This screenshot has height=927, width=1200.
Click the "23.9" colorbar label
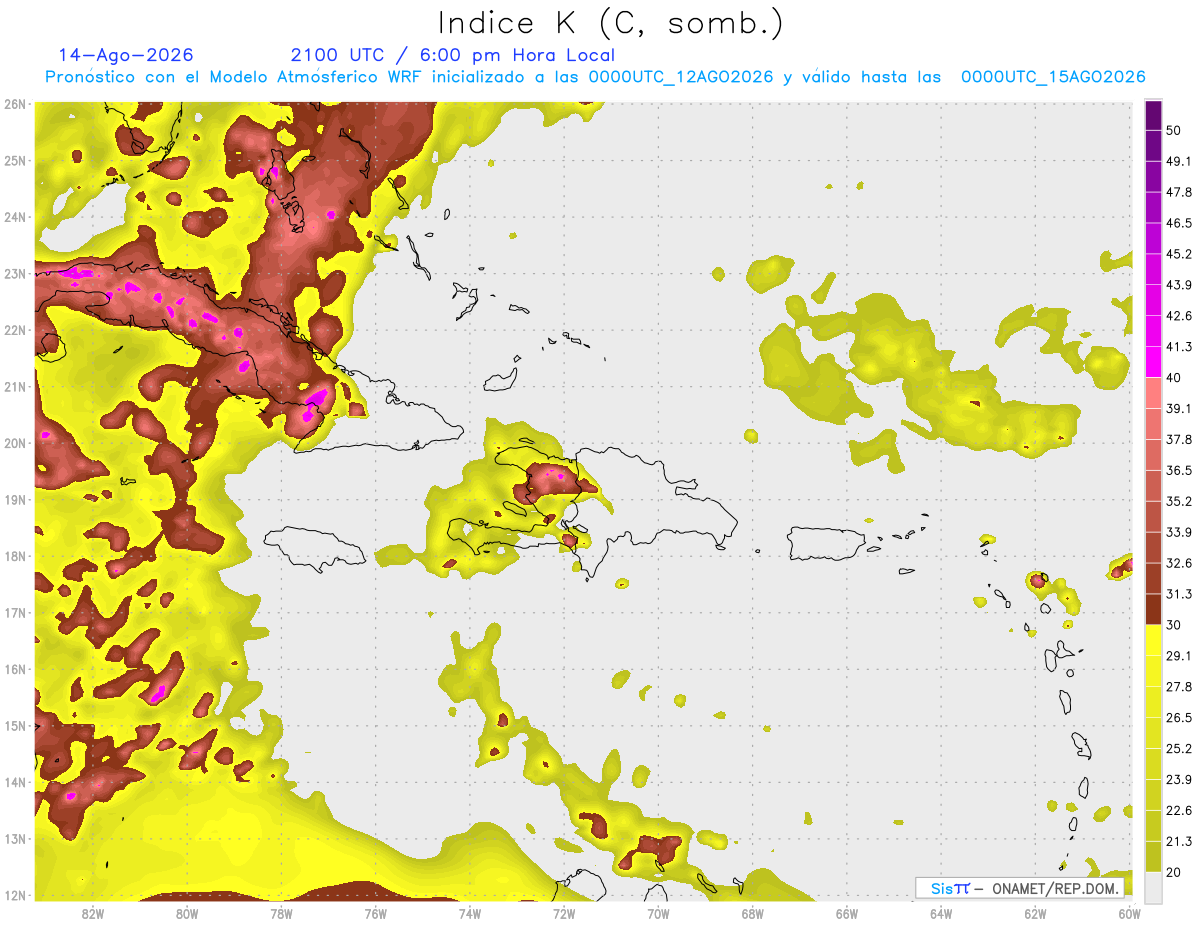pyautogui.click(x=1178, y=780)
